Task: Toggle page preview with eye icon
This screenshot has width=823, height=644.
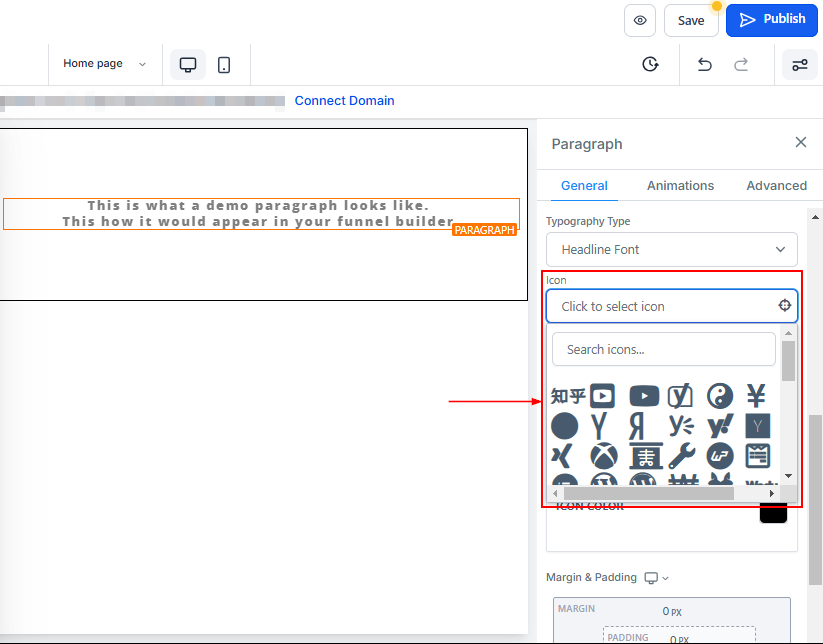Action: tap(640, 20)
